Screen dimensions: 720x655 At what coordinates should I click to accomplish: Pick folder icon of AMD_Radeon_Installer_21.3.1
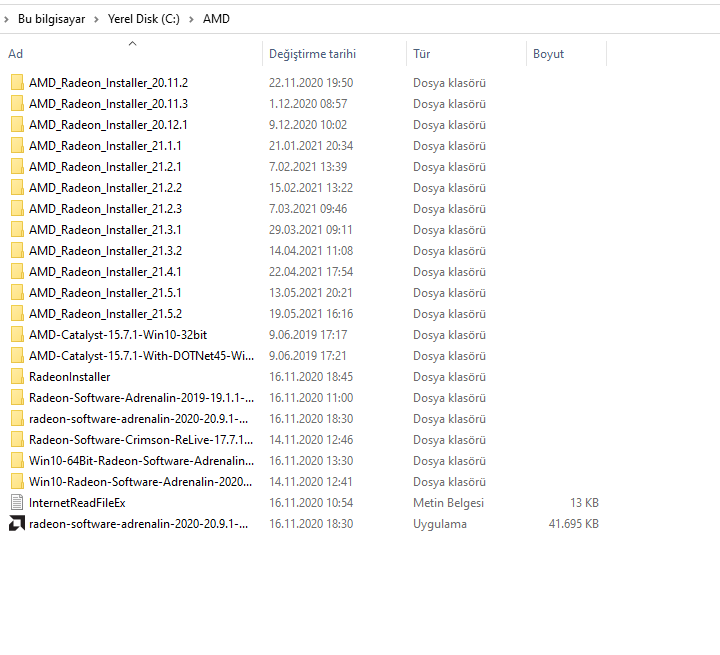tap(17, 230)
